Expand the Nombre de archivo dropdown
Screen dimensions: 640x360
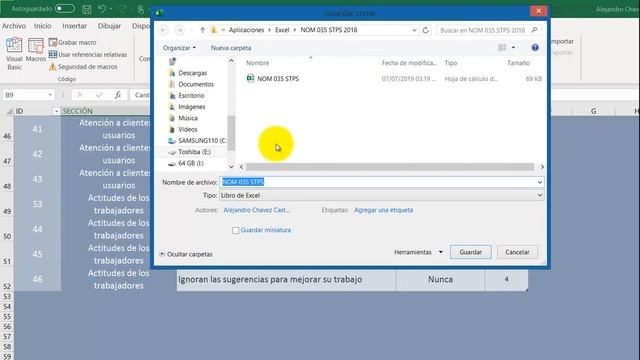(x=540, y=182)
